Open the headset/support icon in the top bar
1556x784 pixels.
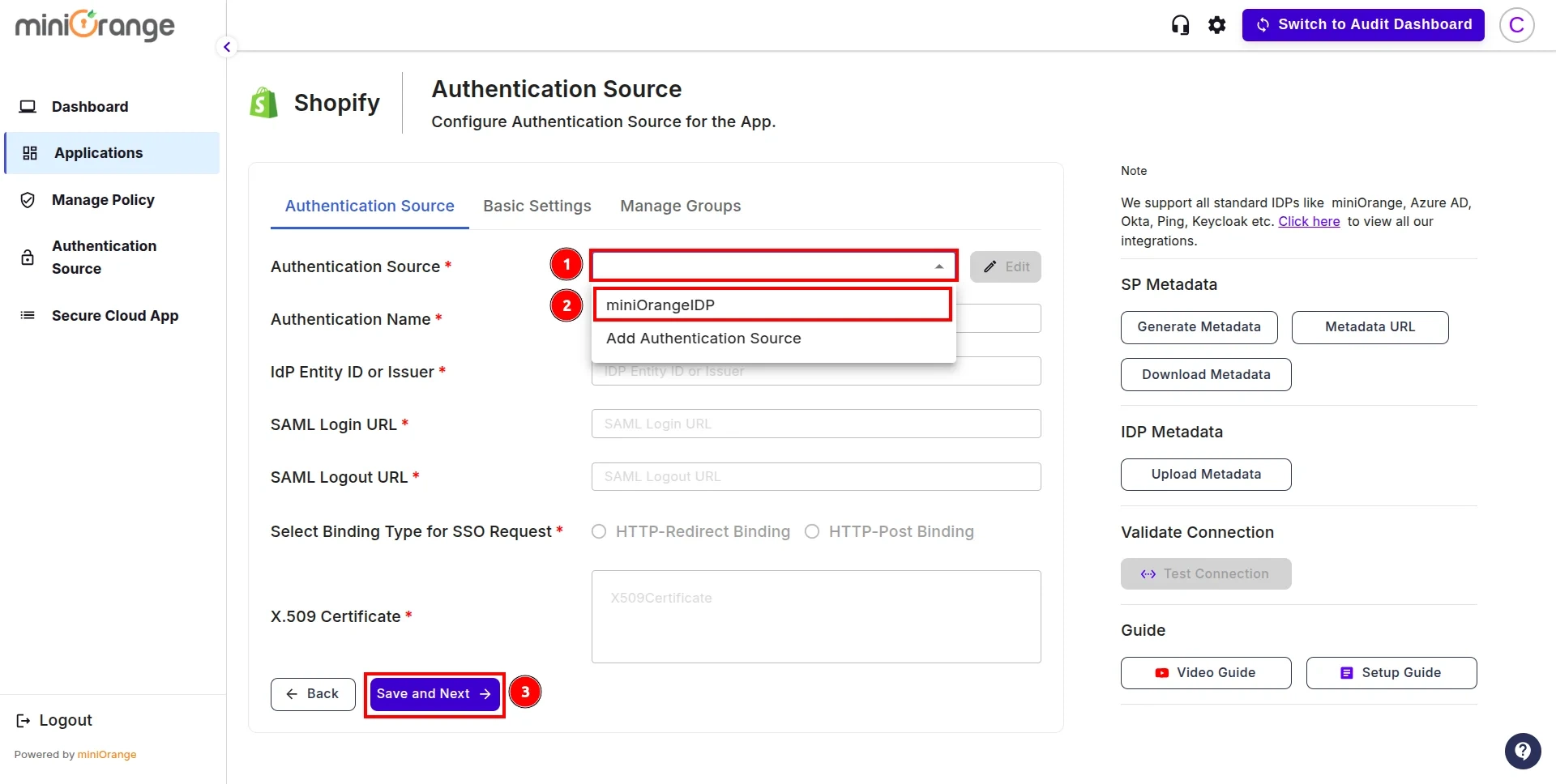(1180, 24)
